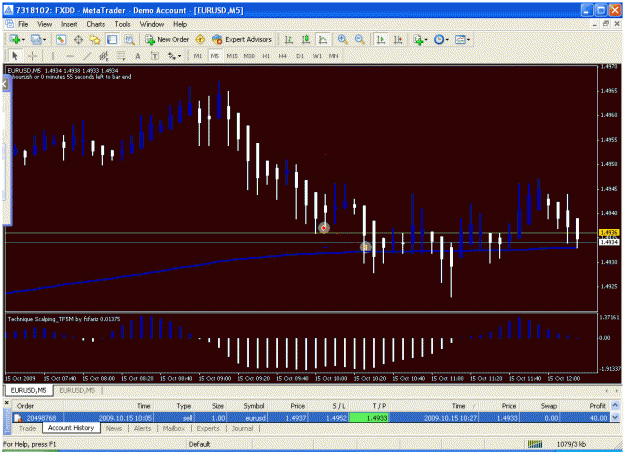Click the connection status bars icon
Viewport: 625px width, 452px height.
(535, 444)
